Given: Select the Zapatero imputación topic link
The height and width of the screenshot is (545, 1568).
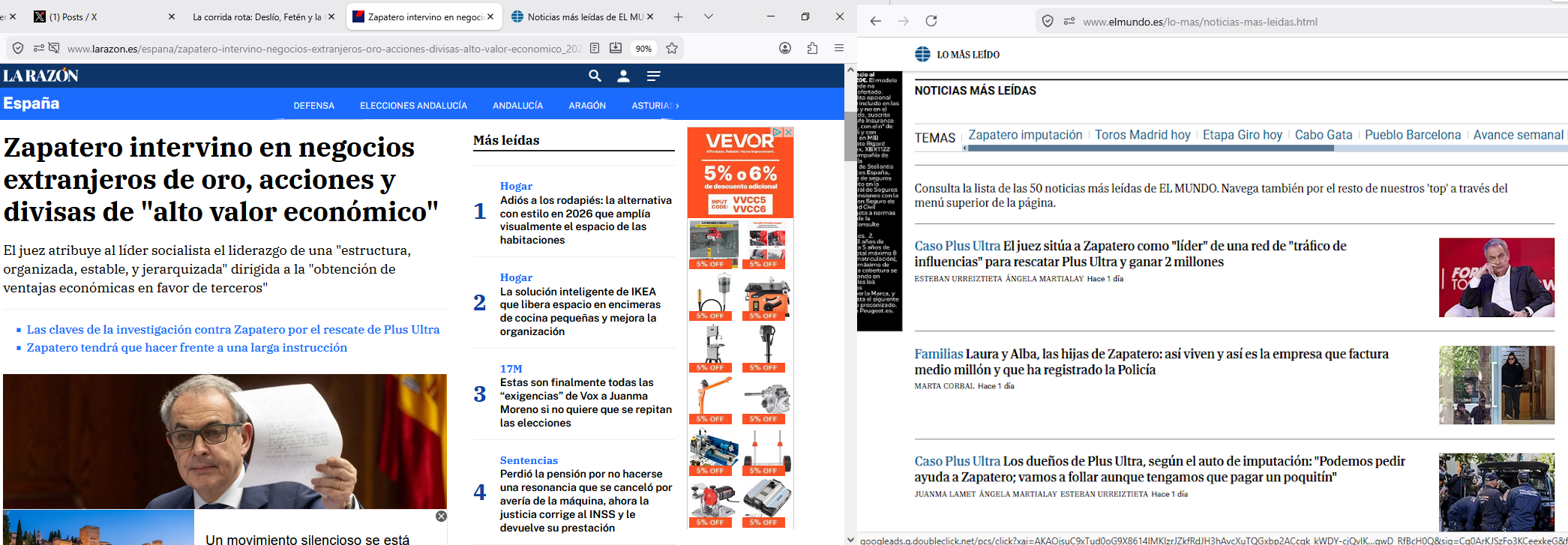Looking at the screenshot, I should click(x=1025, y=135).
